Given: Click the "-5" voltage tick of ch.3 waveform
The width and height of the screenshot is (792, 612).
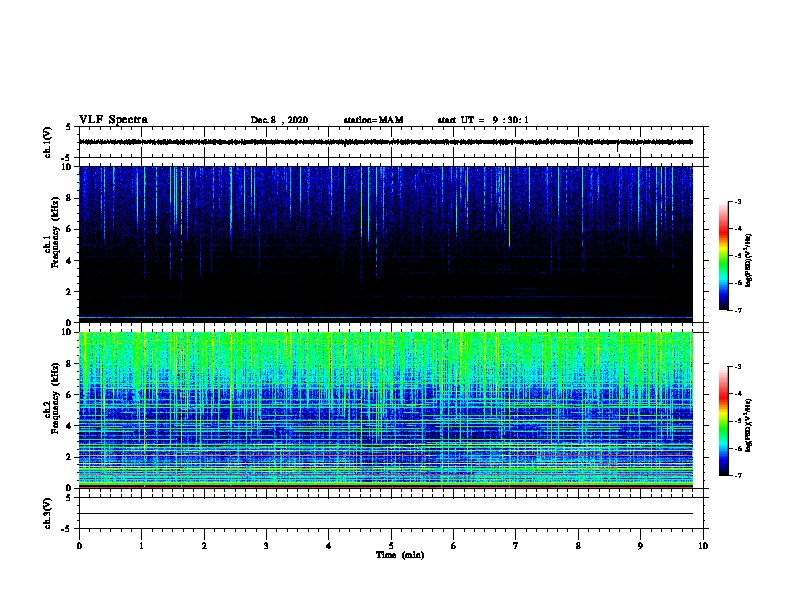Looking at the screenshot, I should tap(67, 529).
